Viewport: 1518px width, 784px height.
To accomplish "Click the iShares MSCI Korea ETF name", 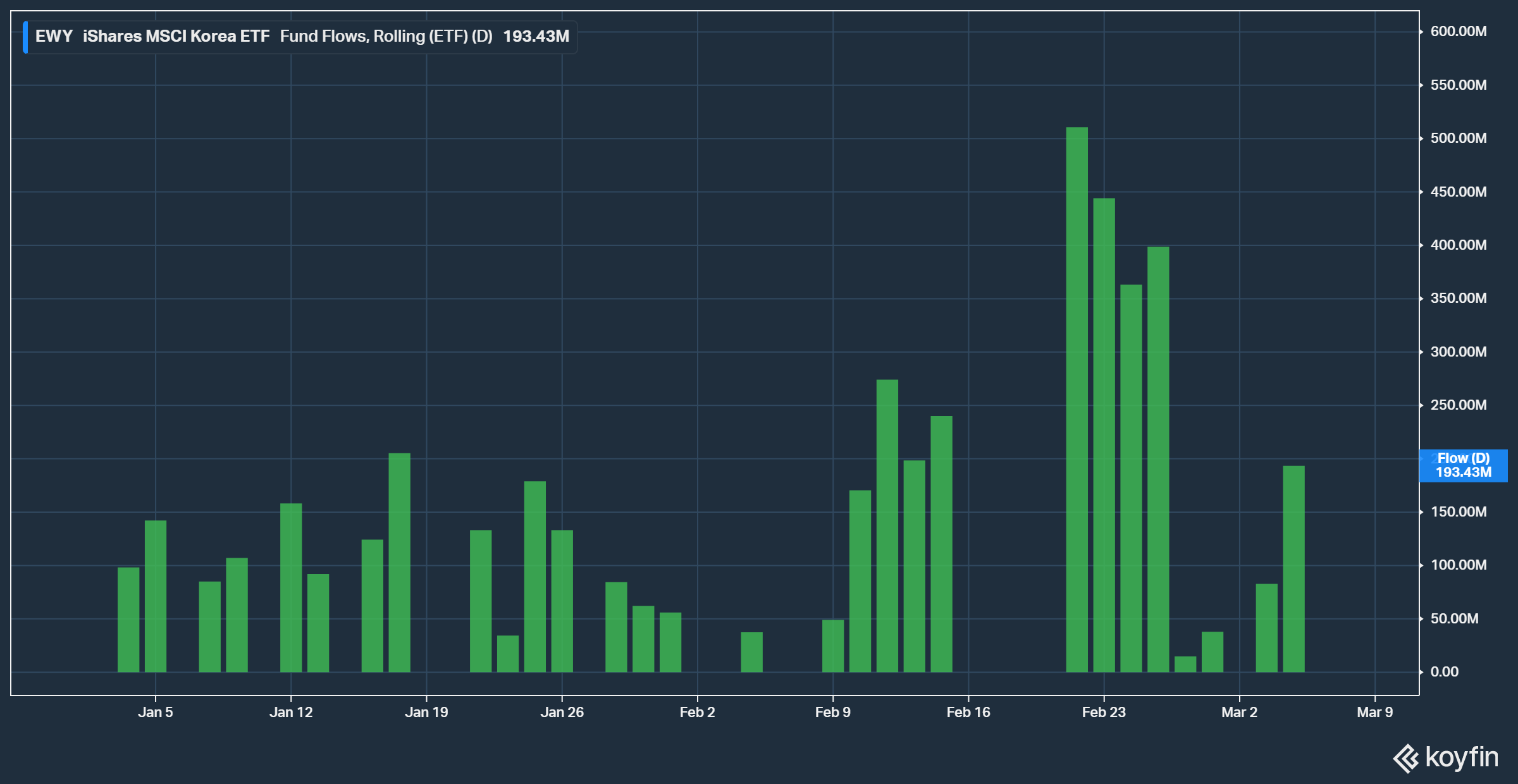I will pos(176,37).
